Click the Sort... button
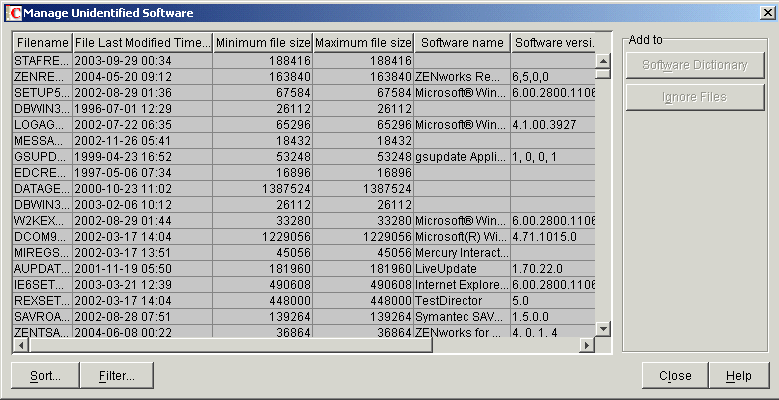Screen dimensions: 779x400 (45, 376)
